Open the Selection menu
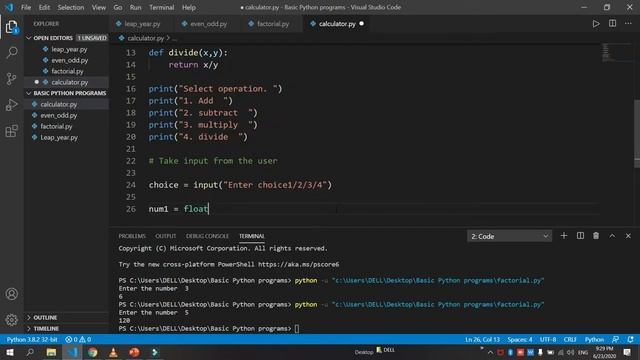The height and width of the screenshot is (360, 640). pos(71,7)
